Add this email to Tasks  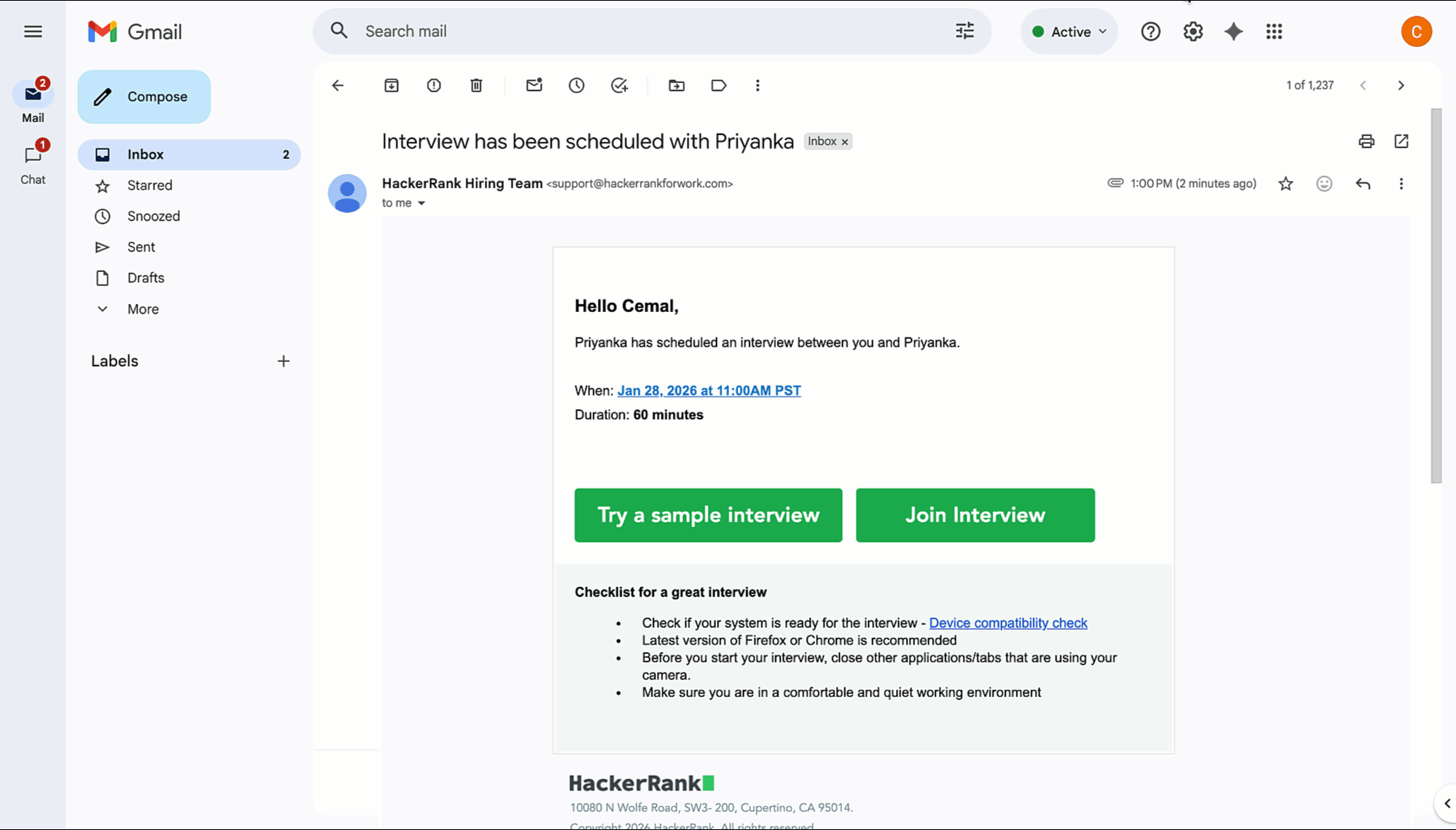click(619, 85)
